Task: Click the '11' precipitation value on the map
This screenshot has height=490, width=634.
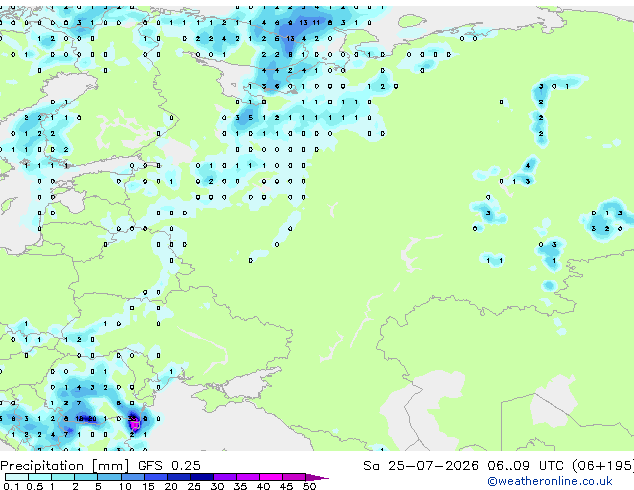Action: (316, 23)
